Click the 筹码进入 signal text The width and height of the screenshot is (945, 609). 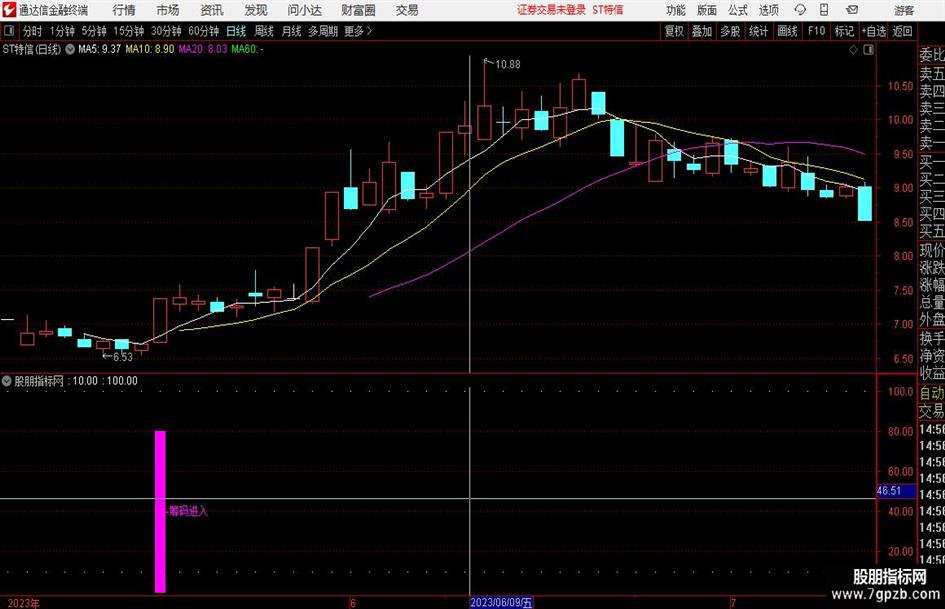188,511
